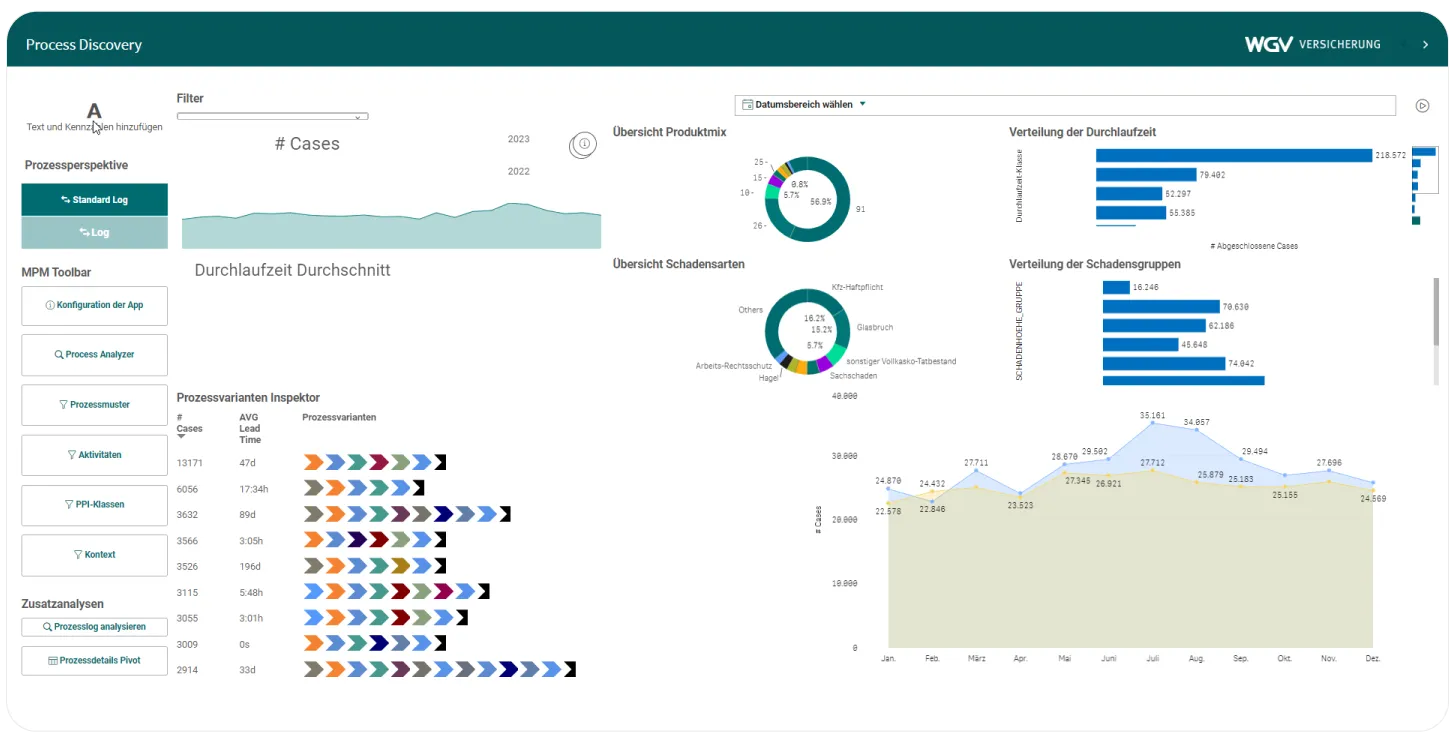Click the Others label in Schadensarten donut
This screenshot has width=1455, height=743.
click(751, 310)
